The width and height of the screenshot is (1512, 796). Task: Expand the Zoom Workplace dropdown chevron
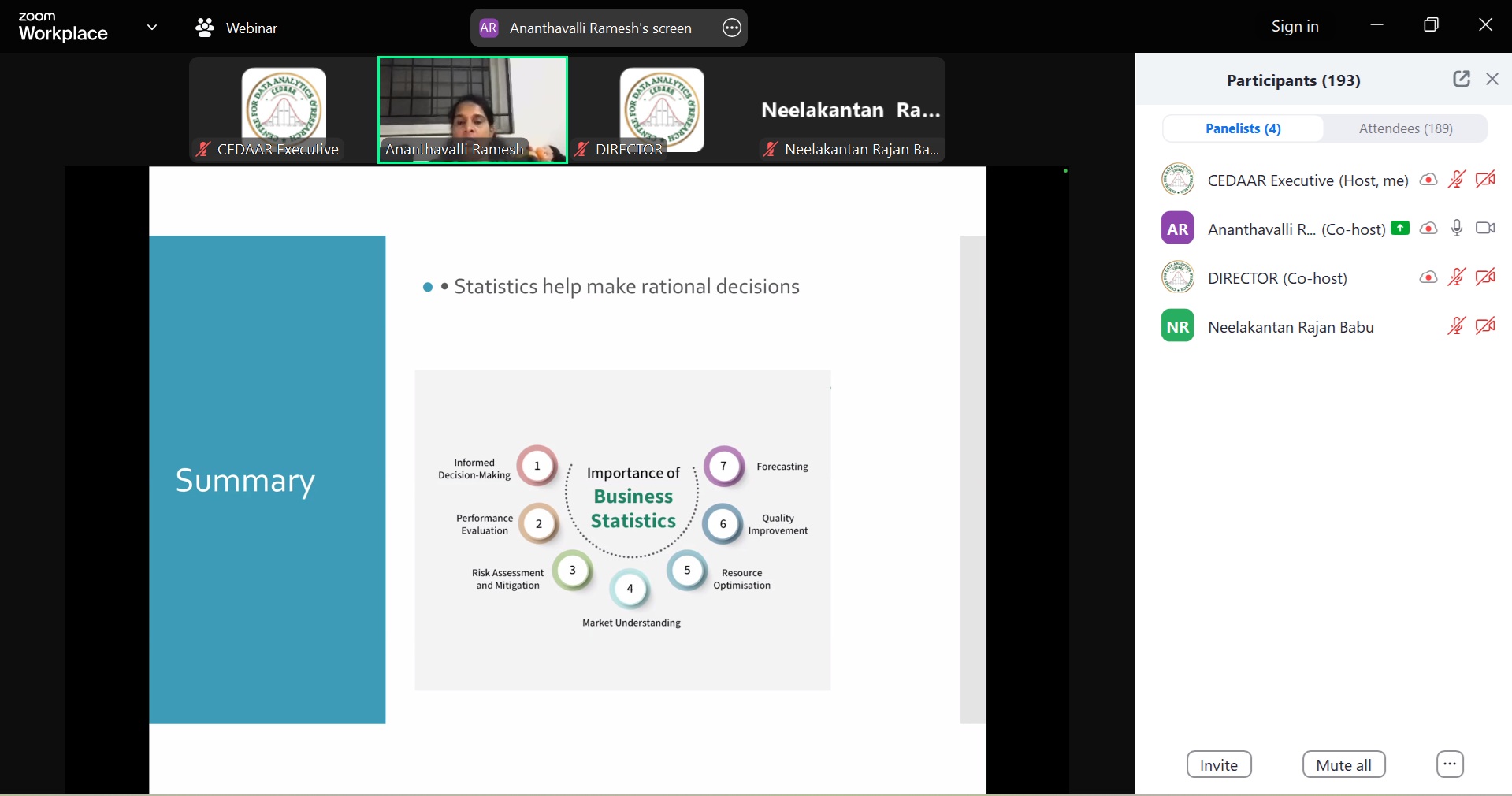click(152, 28)
